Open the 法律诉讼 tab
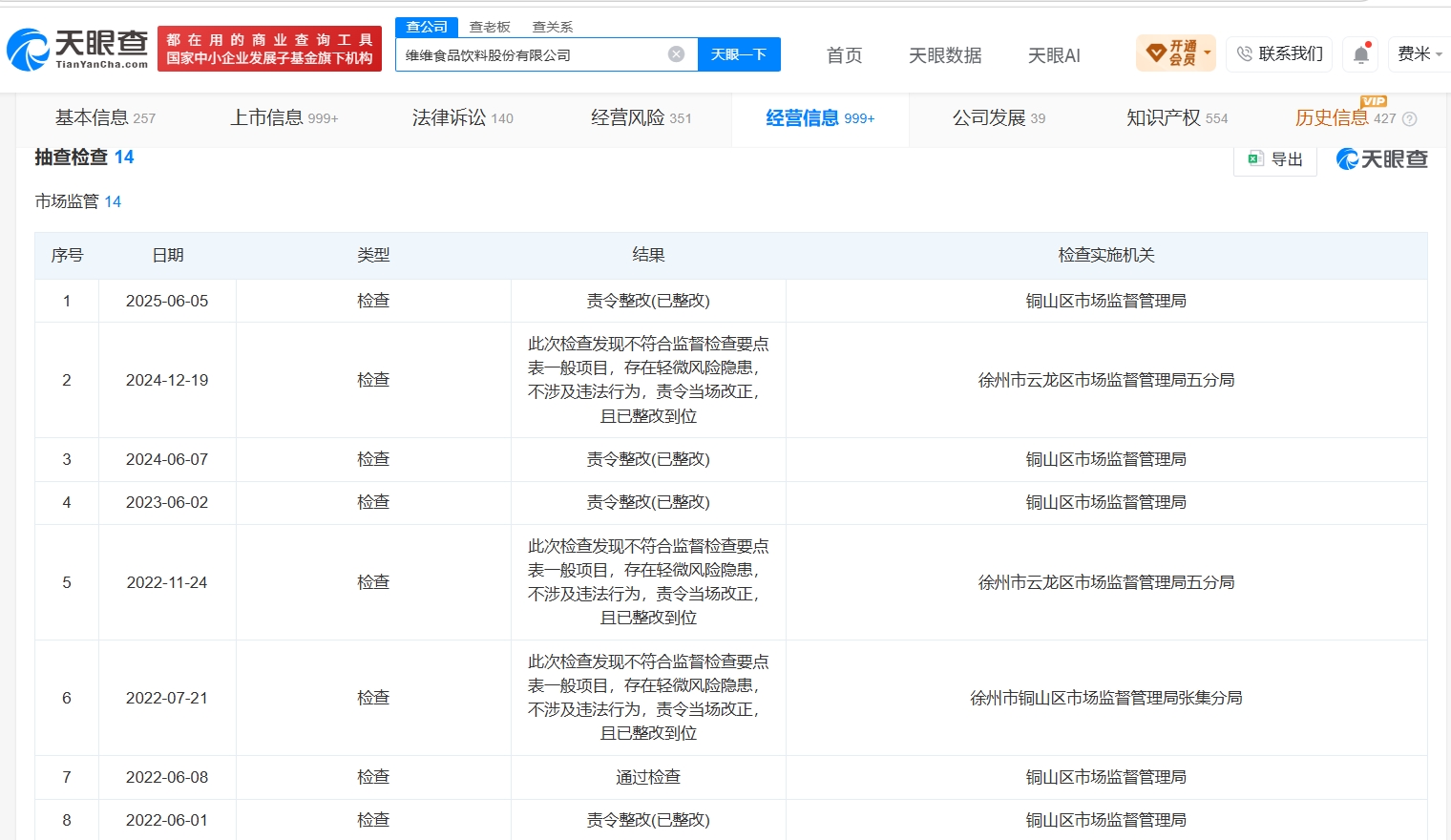This screenshot has width=1451, height=840. (x=463, y=118)
